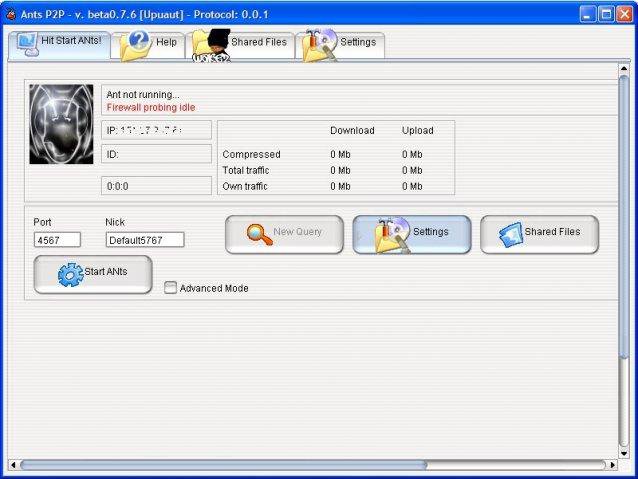Click the Shared Files button label
This screenshot has height=479, width=638.
(552, 232)
